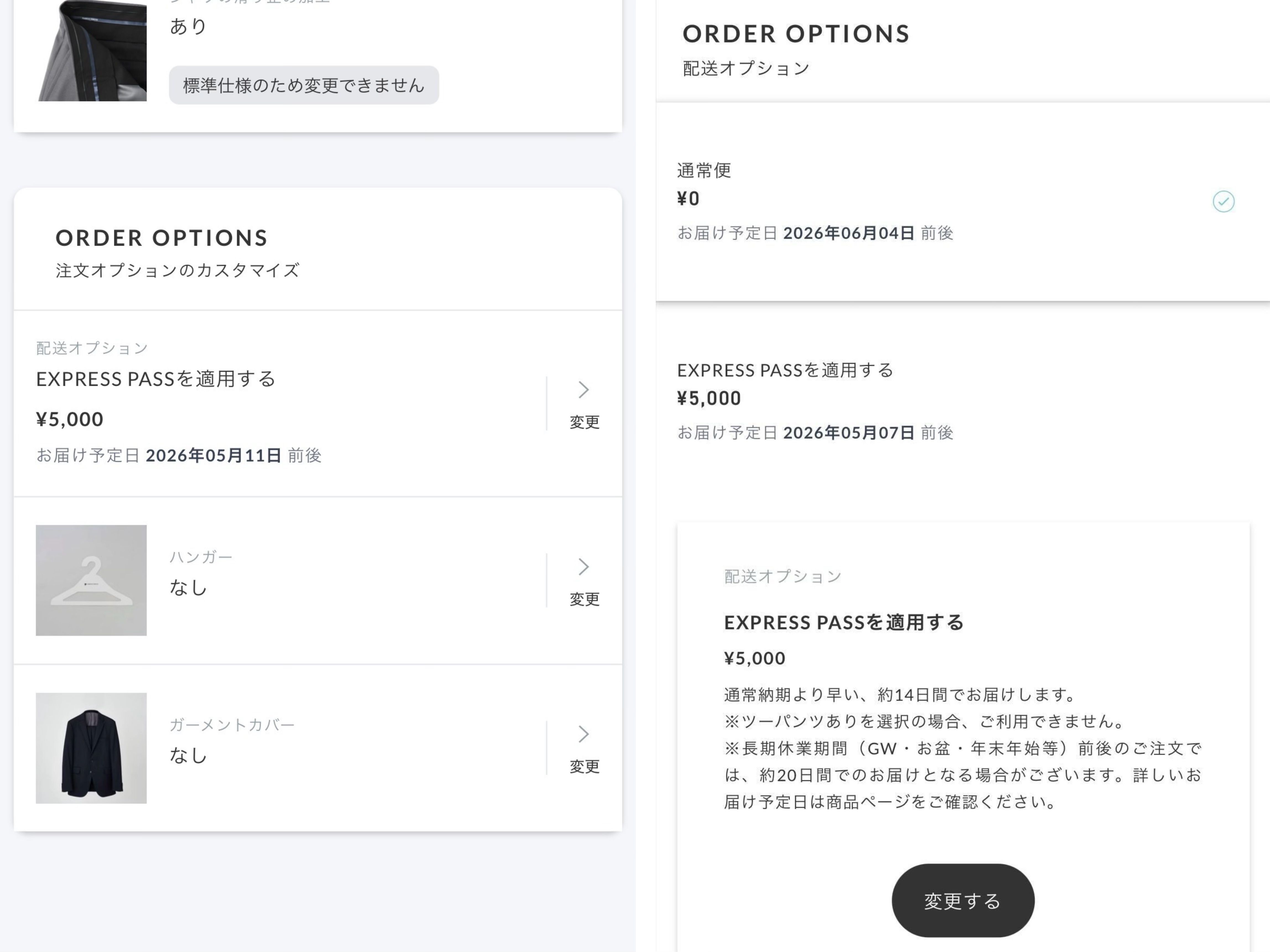Click the chevron arrow beside ハンガー
The width and height of the screenshot is (1270, 952).
[x=583, y=567]
